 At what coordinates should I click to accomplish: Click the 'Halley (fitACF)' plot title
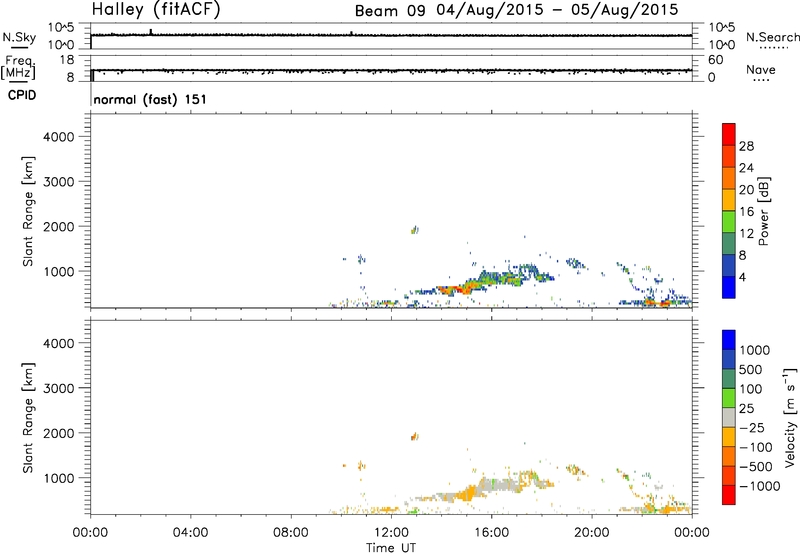(x=156, y=10)
